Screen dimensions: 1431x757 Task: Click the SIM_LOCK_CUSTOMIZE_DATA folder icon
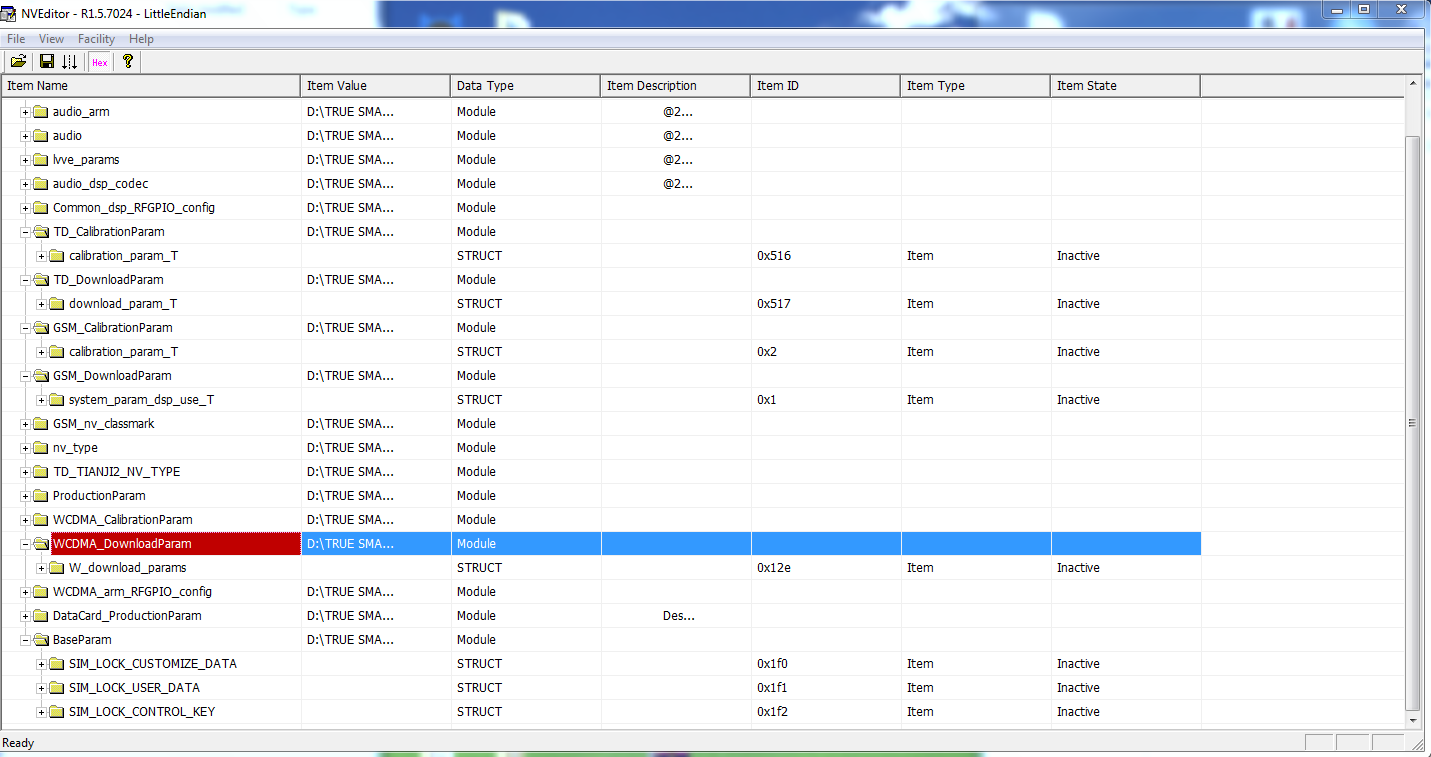click(57, 664)
